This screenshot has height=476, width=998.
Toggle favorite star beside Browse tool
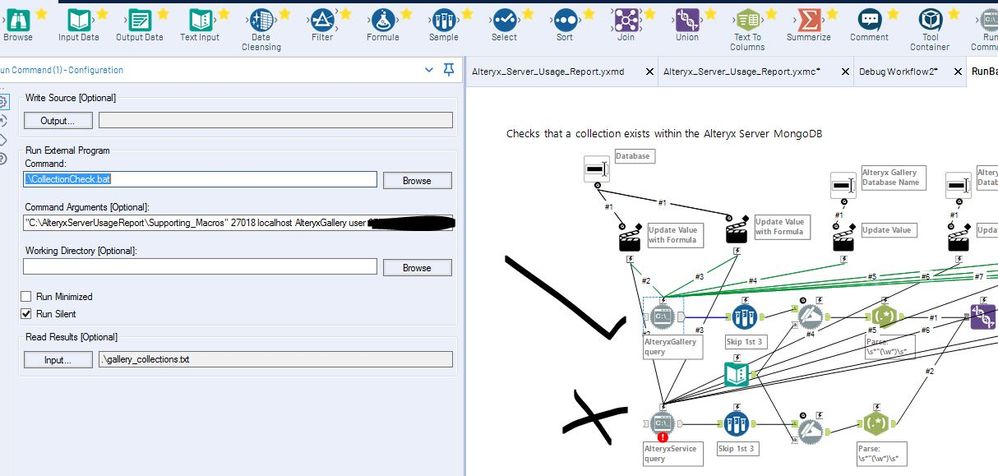tap(41, 13)
